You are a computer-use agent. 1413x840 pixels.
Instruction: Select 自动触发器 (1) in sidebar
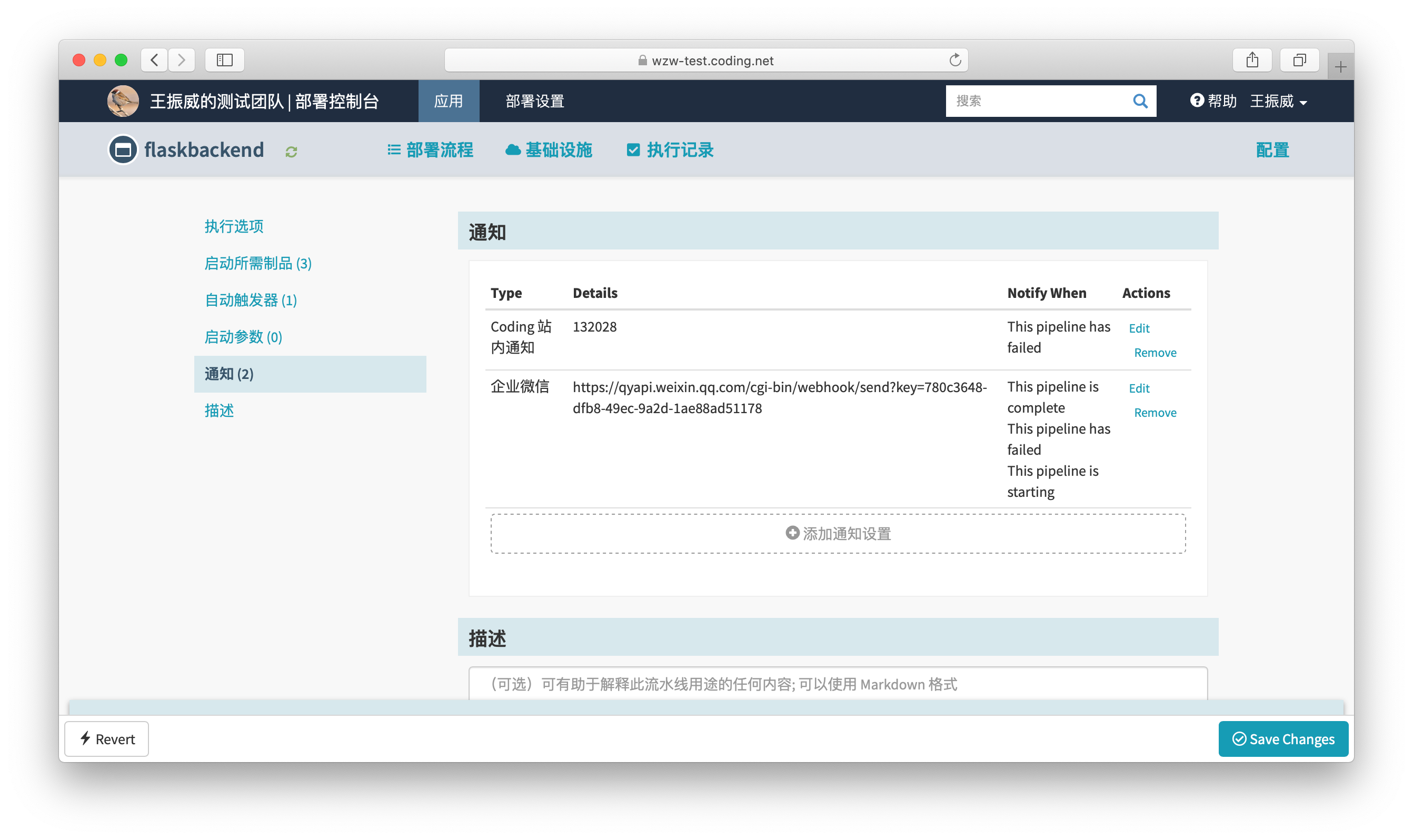[x=250, y=300]
